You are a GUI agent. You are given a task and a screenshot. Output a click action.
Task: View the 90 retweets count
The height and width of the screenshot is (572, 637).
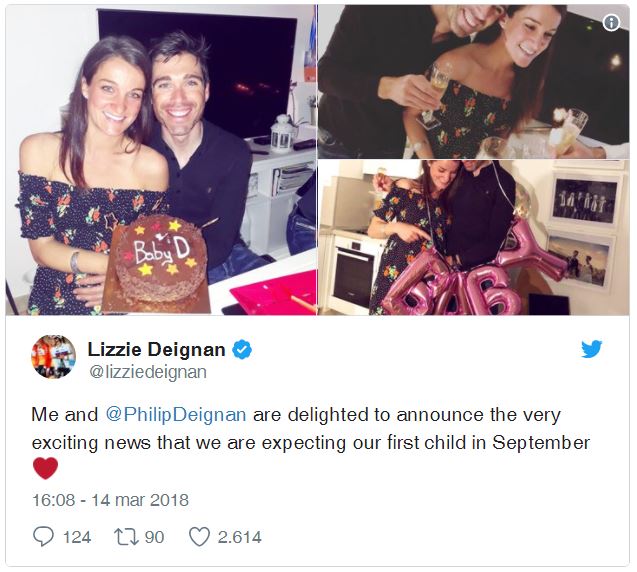(154, 537)
